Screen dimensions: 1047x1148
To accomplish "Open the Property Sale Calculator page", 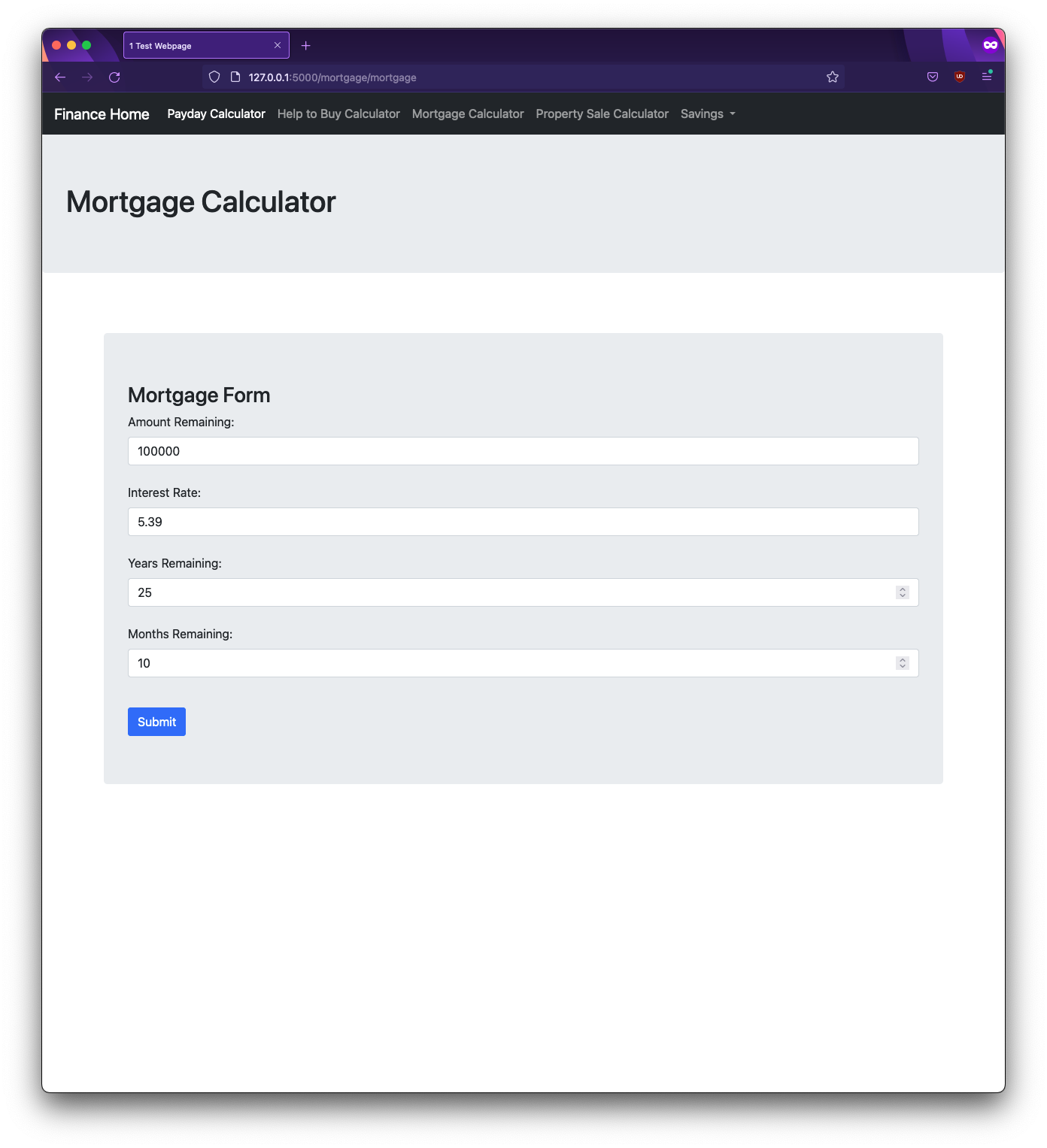I will (x=602, y=114).
